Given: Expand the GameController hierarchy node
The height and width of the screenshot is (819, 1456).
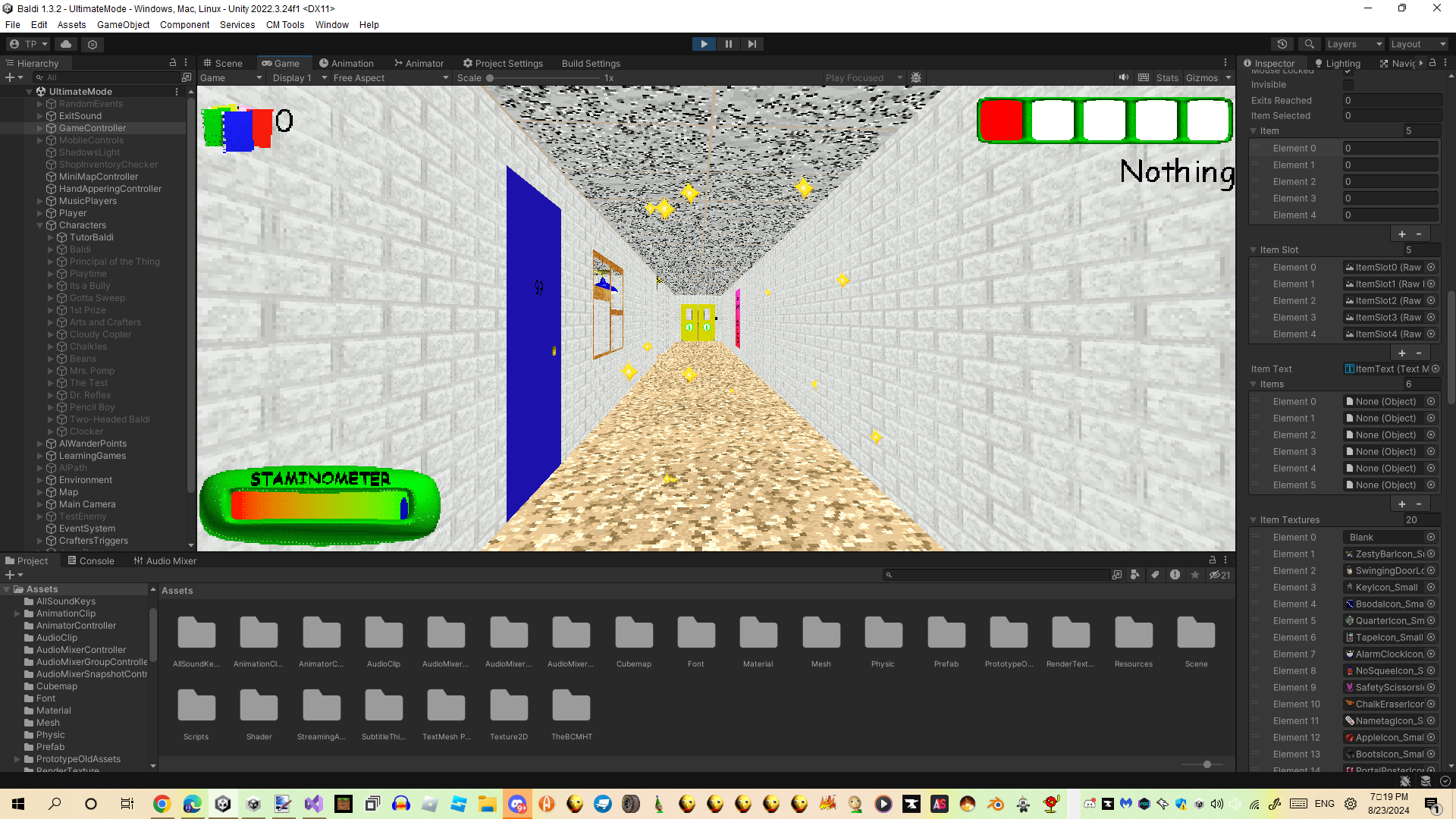Looking at the screenshot, I should [x=40, y=128].
